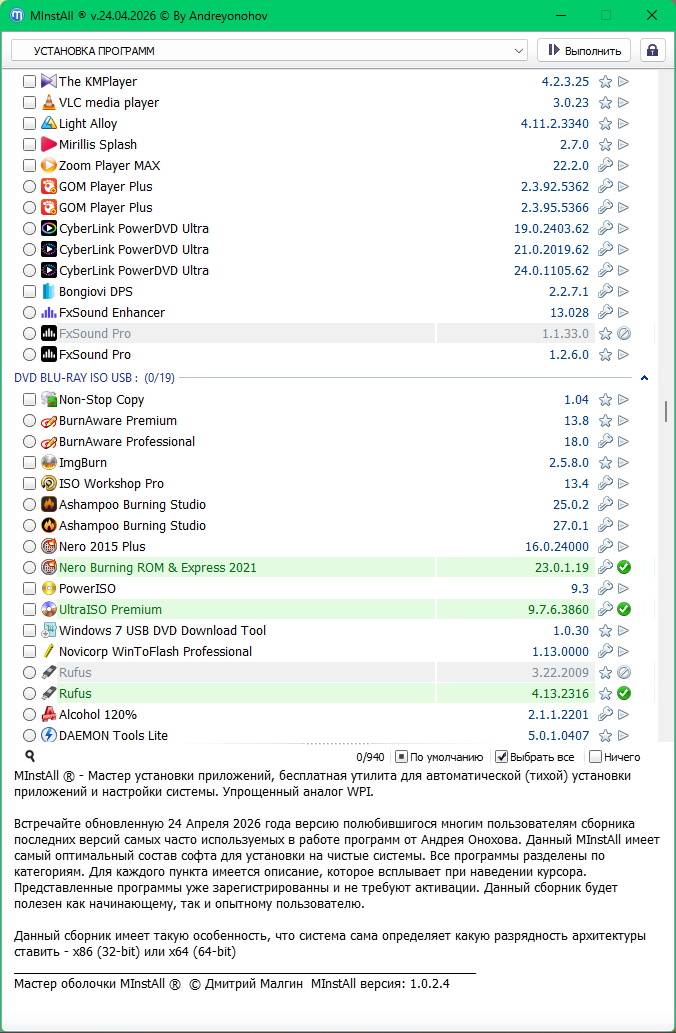The image size is (676, 1033).
Task: Check the Light Alloy checkbox
Action: coord(29,123)
